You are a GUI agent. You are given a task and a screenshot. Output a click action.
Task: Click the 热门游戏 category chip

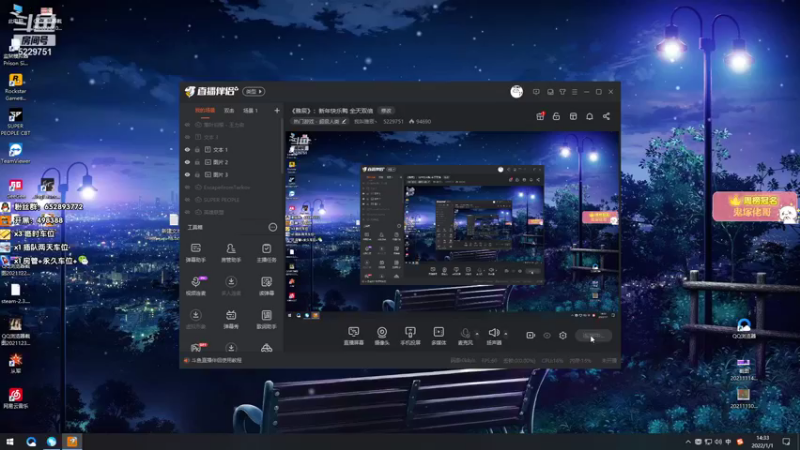[x=319, y=121]
